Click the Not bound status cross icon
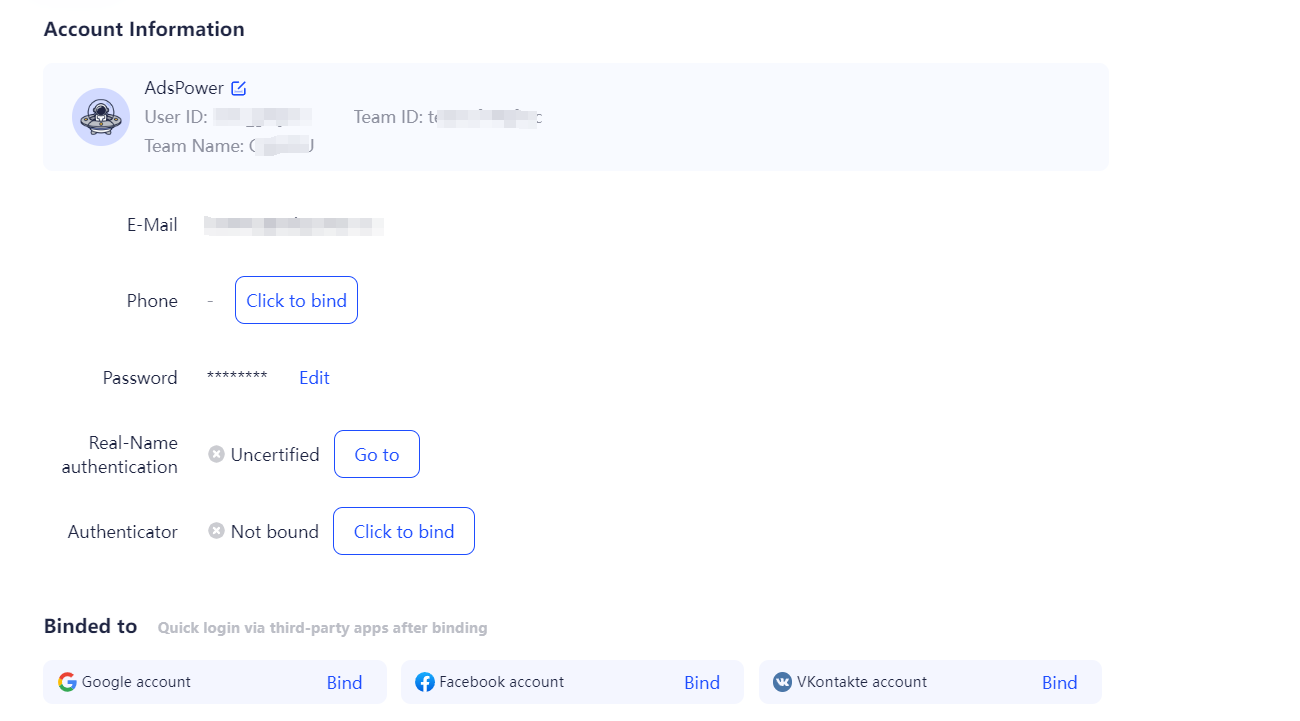Viewport: 1300px width, 721px height. pyautogui.click(x=217, y=531)
